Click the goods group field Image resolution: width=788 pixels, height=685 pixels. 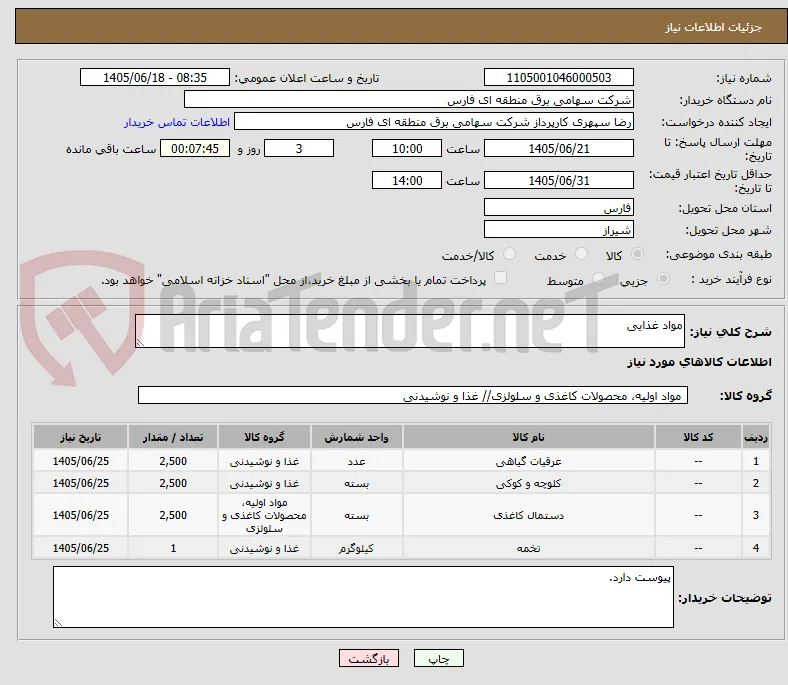tap(413, 396)
